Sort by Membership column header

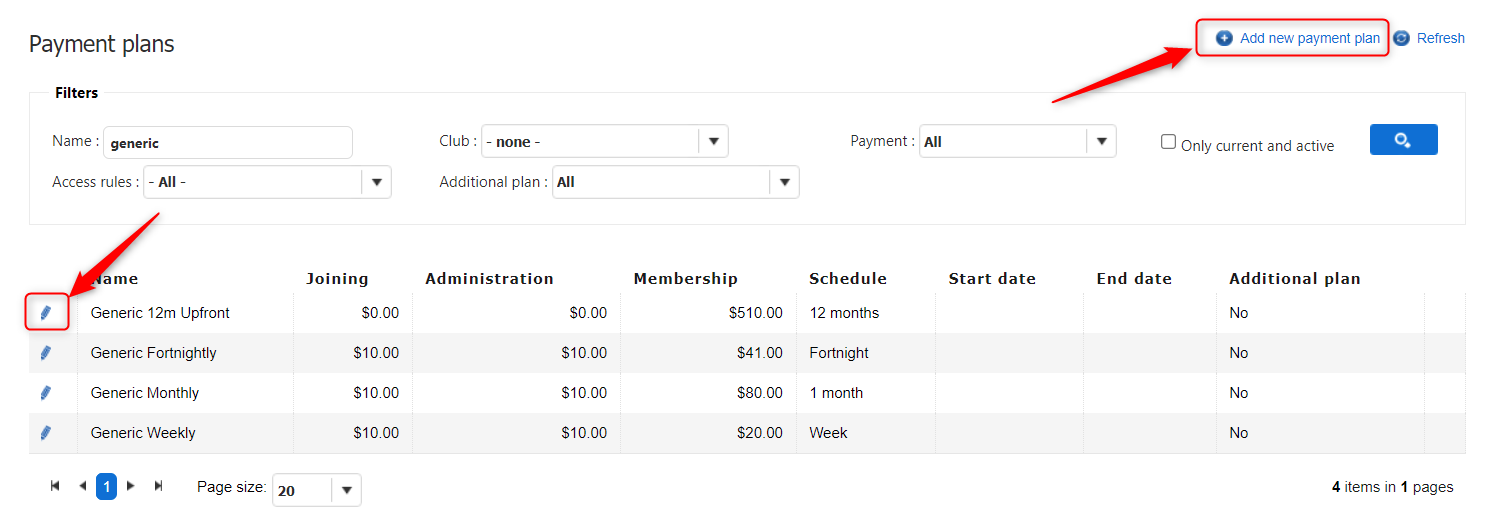(x=685, y=279)
